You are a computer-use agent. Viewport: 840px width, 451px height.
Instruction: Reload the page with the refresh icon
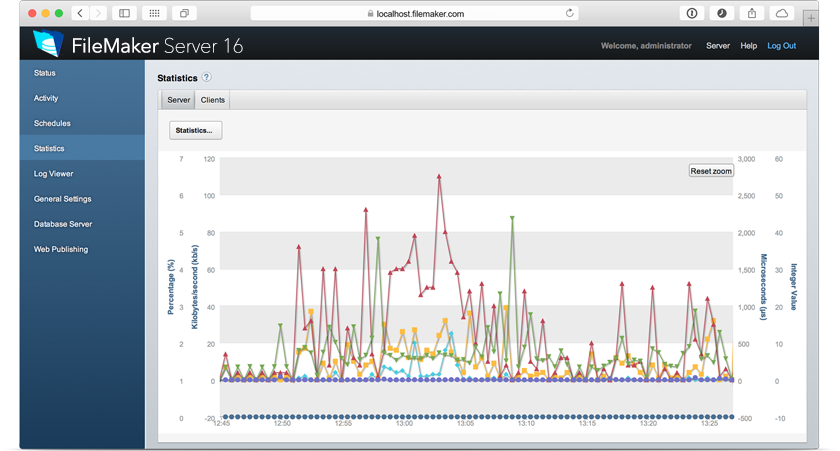(x=570, y=13)
